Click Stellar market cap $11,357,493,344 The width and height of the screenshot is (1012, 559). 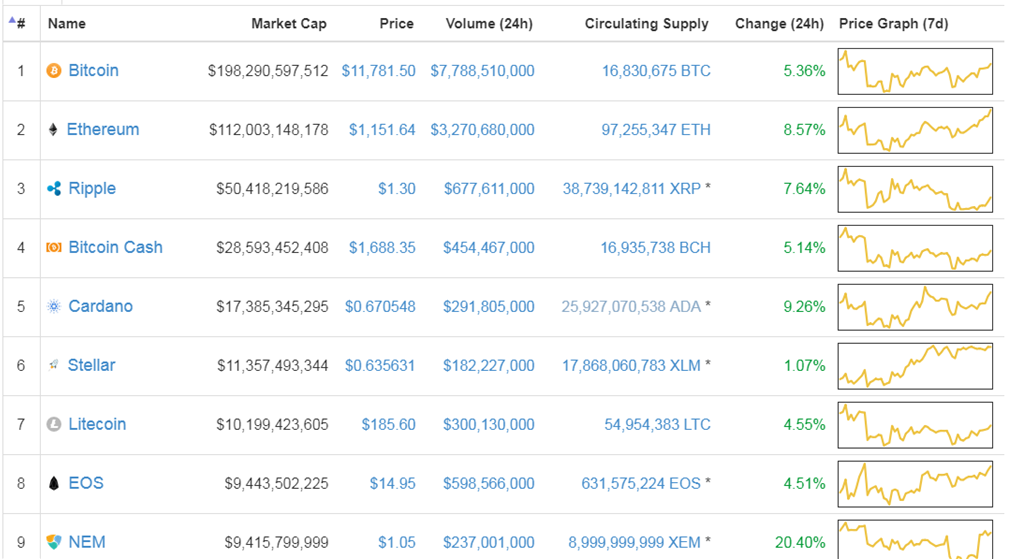(x=272, y=366)
